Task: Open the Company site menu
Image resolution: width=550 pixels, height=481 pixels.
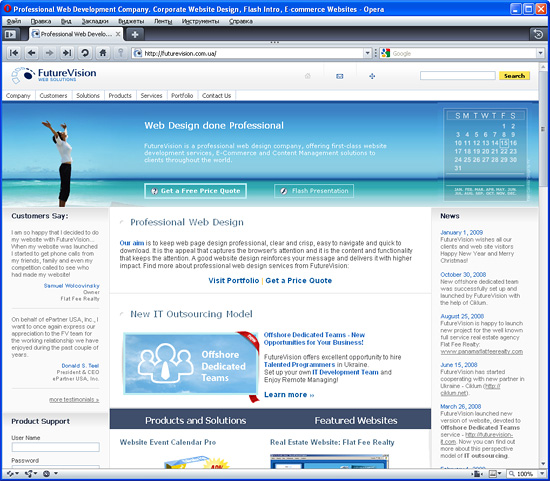Action: coord(18,95)
